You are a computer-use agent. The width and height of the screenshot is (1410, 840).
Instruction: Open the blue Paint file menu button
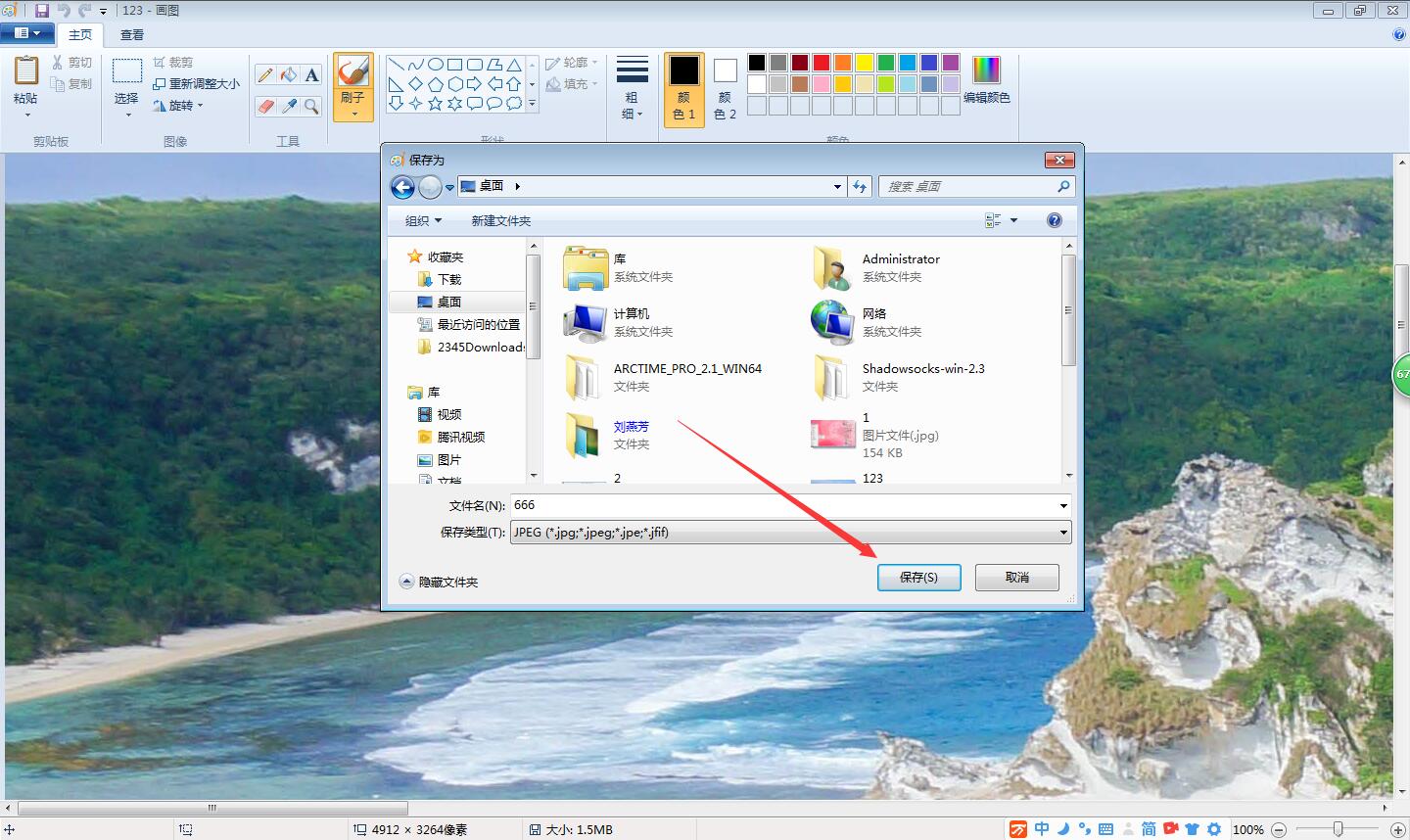coord(27,33)
